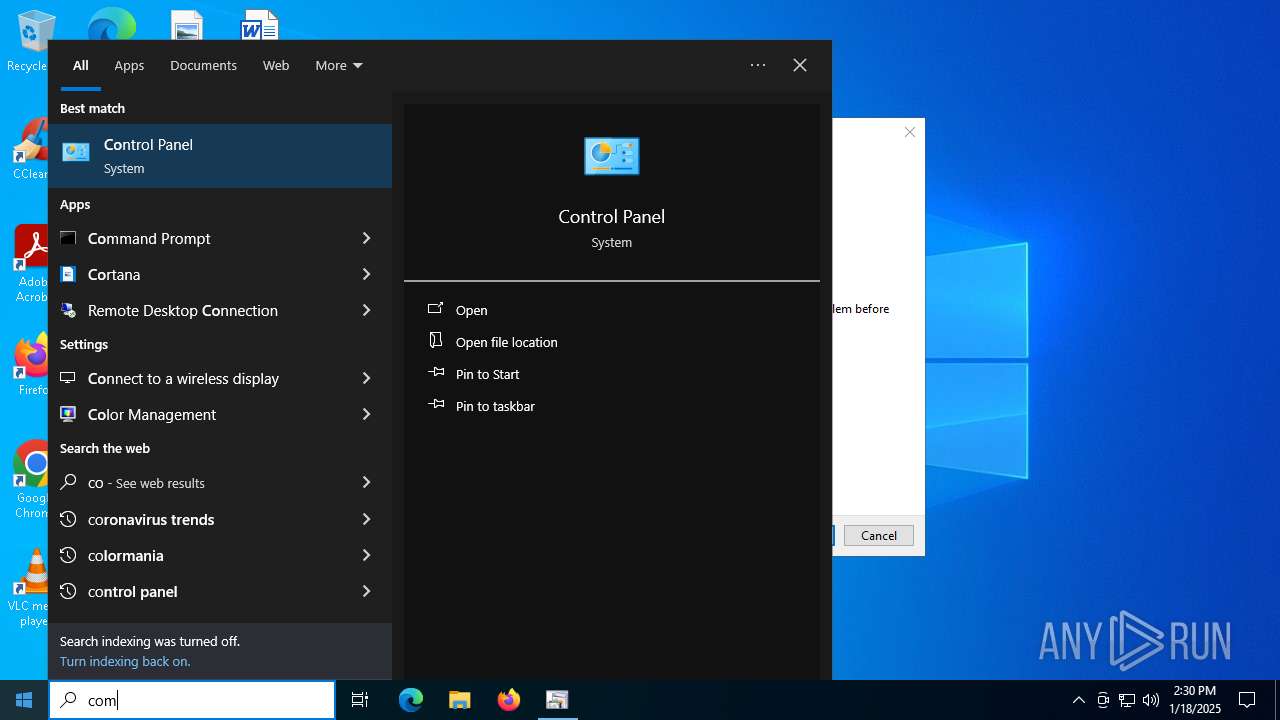Expand Command Prompt options arrow

pos(366,238)
